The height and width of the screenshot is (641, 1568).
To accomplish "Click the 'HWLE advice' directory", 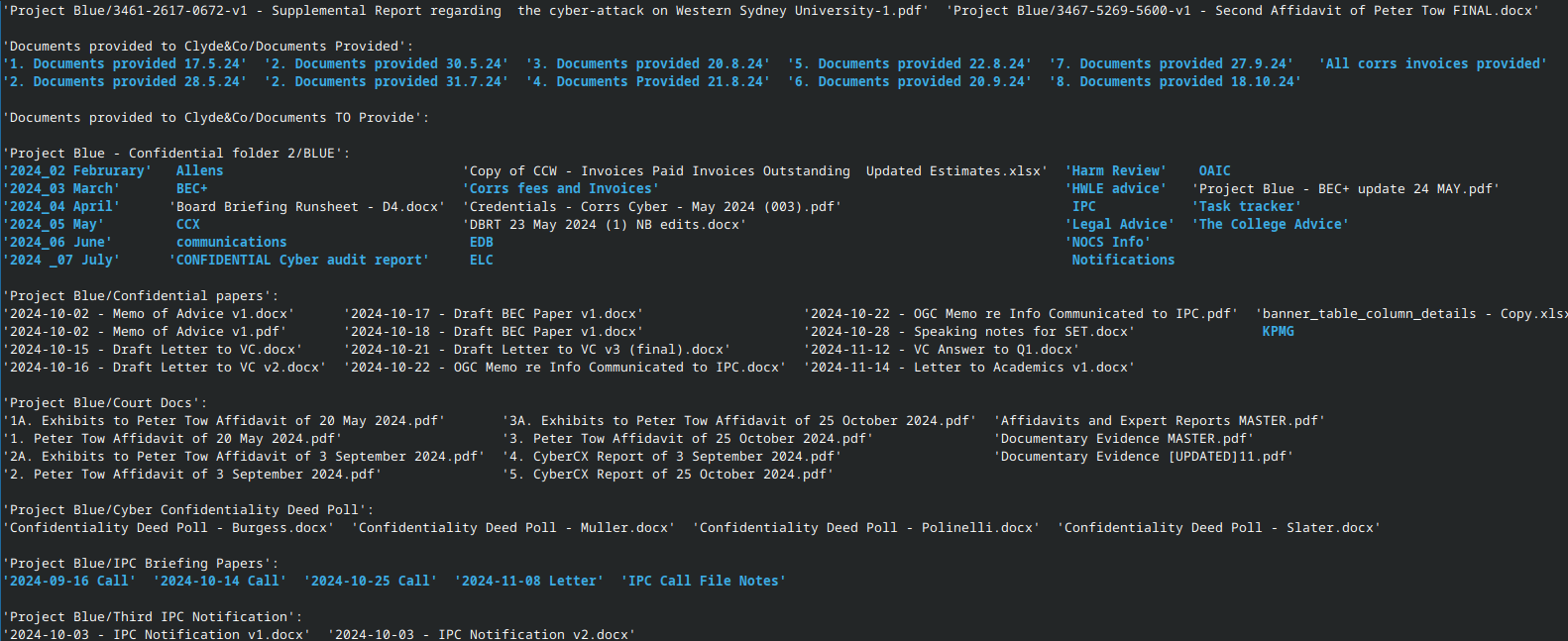I will tap(1116, 188).
